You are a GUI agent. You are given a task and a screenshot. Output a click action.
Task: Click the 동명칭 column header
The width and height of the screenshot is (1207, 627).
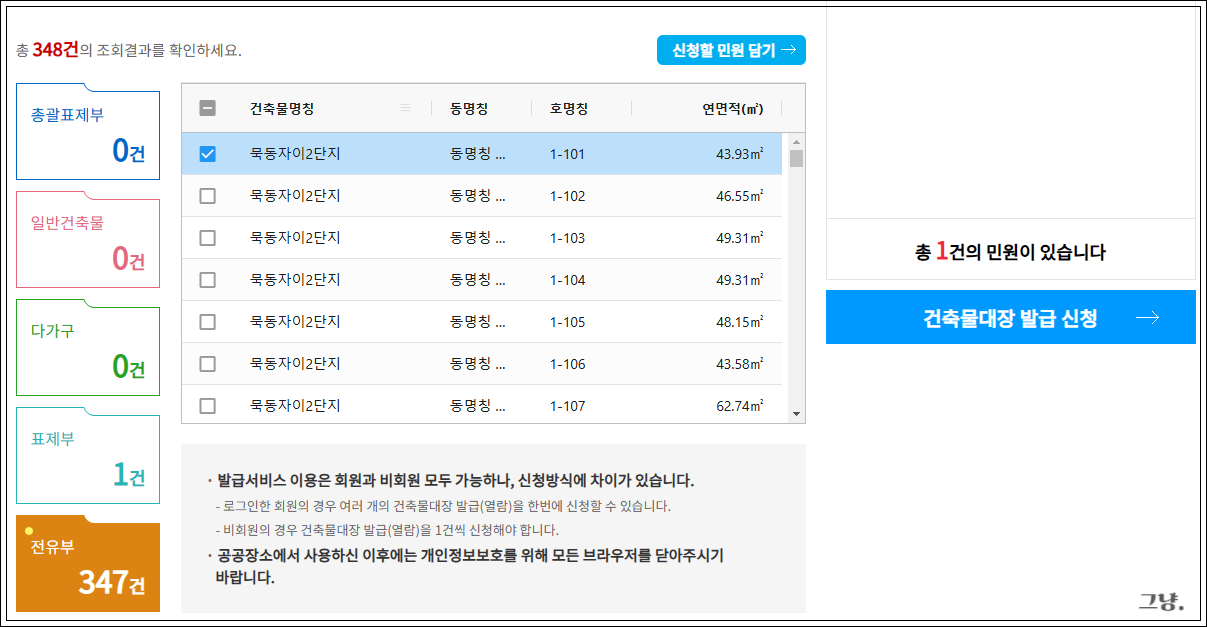click(x=469, y=108)
